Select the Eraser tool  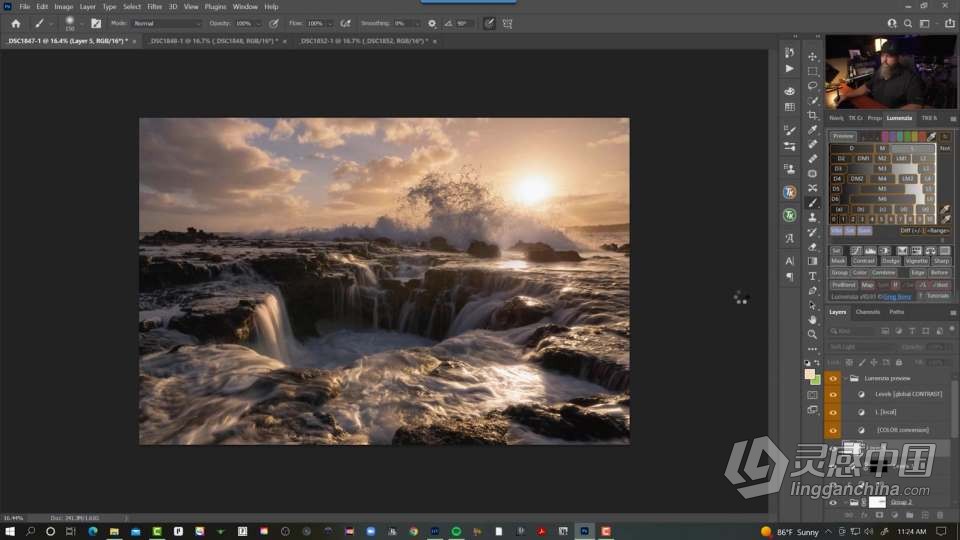(x=812, y=247)
